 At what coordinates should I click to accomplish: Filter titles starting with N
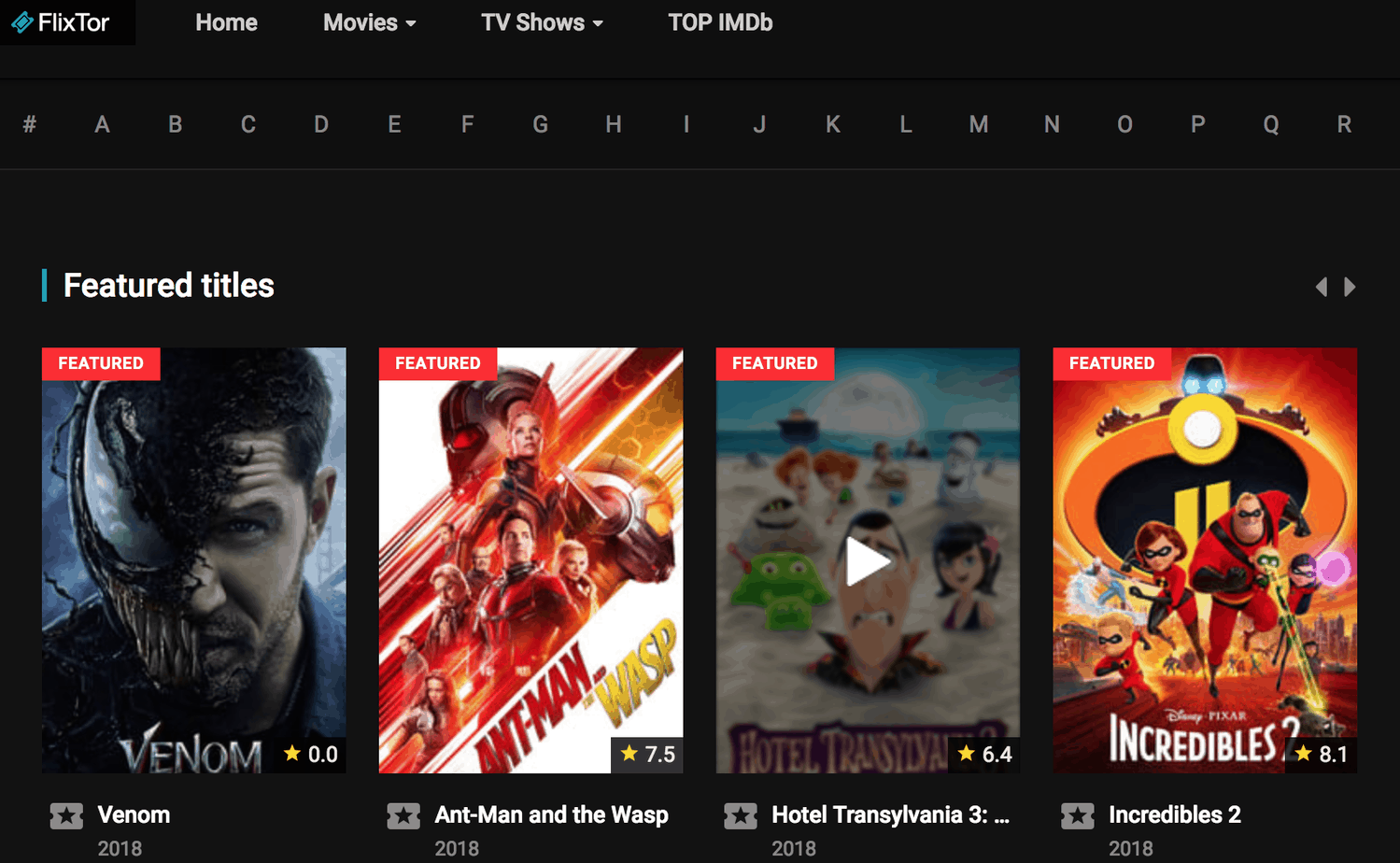click(x=1052, y=124)
